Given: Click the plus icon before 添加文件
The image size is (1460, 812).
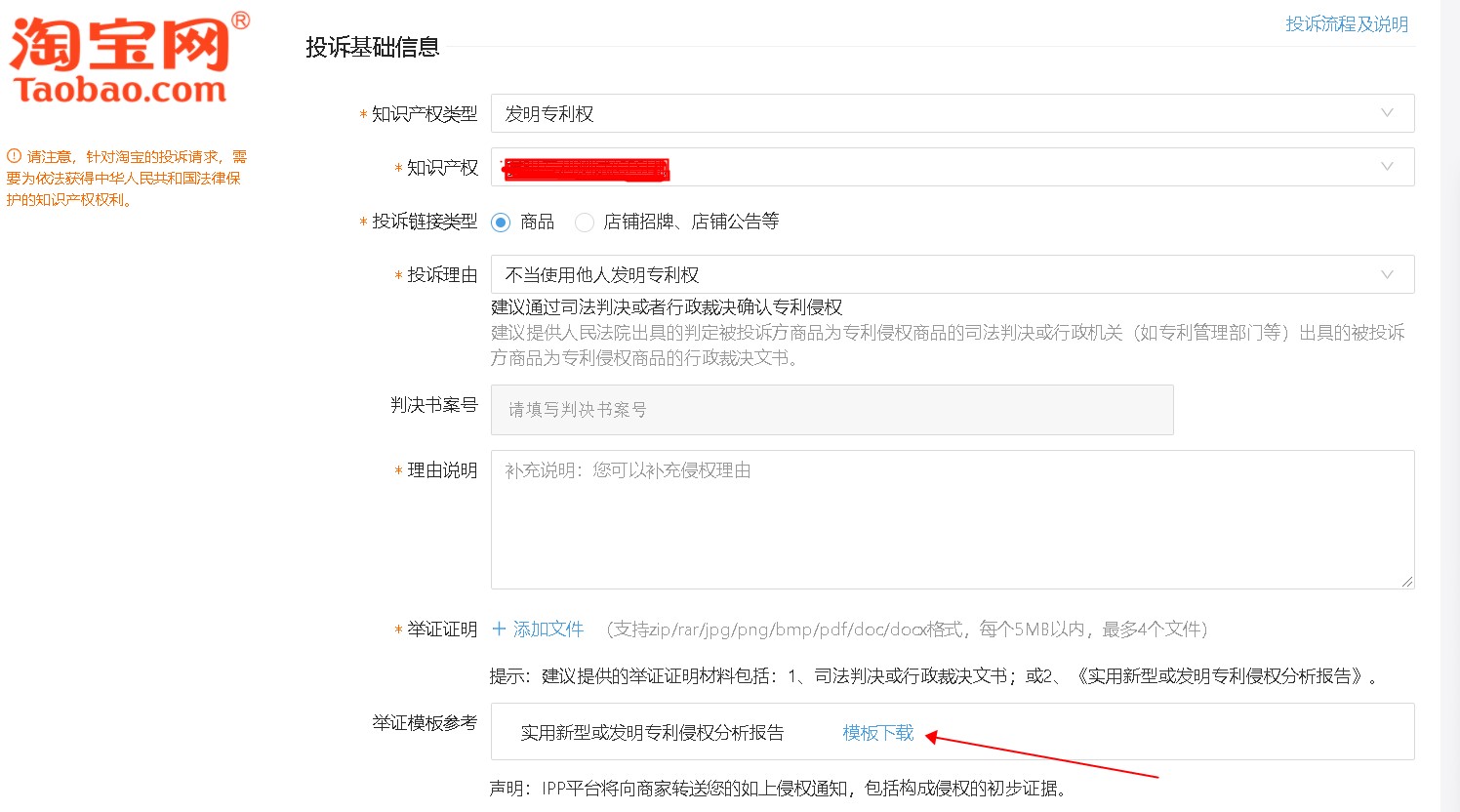Looking at the screenshot, I should pyautogui.click(x=499, y=629).
